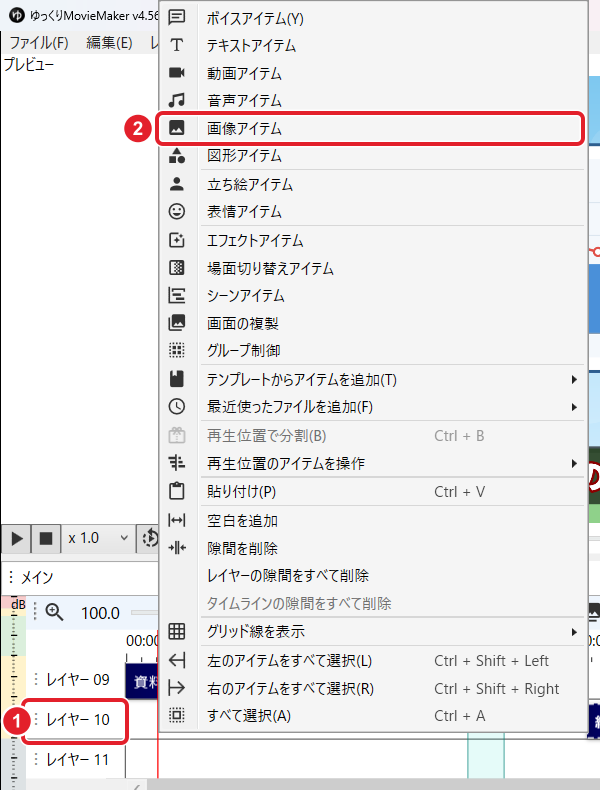Click the smiley face icon beside 表情アイテム
600x790 pixels.
point(176,211)
